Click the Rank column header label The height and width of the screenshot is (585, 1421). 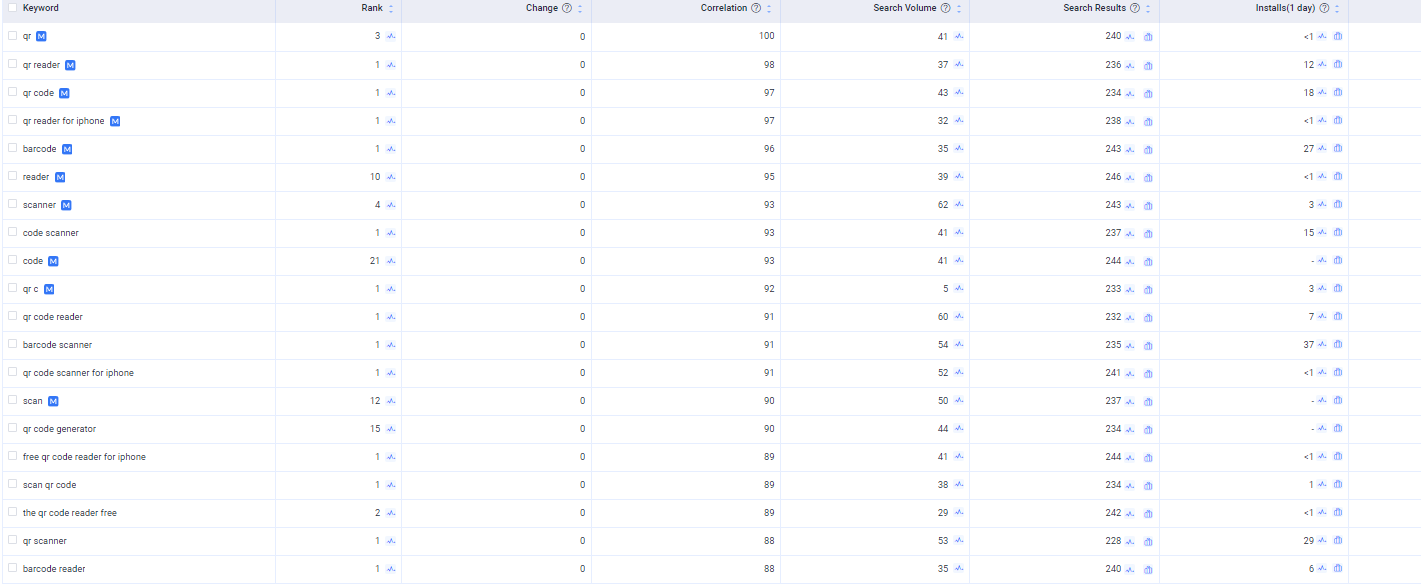tap(372, 8)
